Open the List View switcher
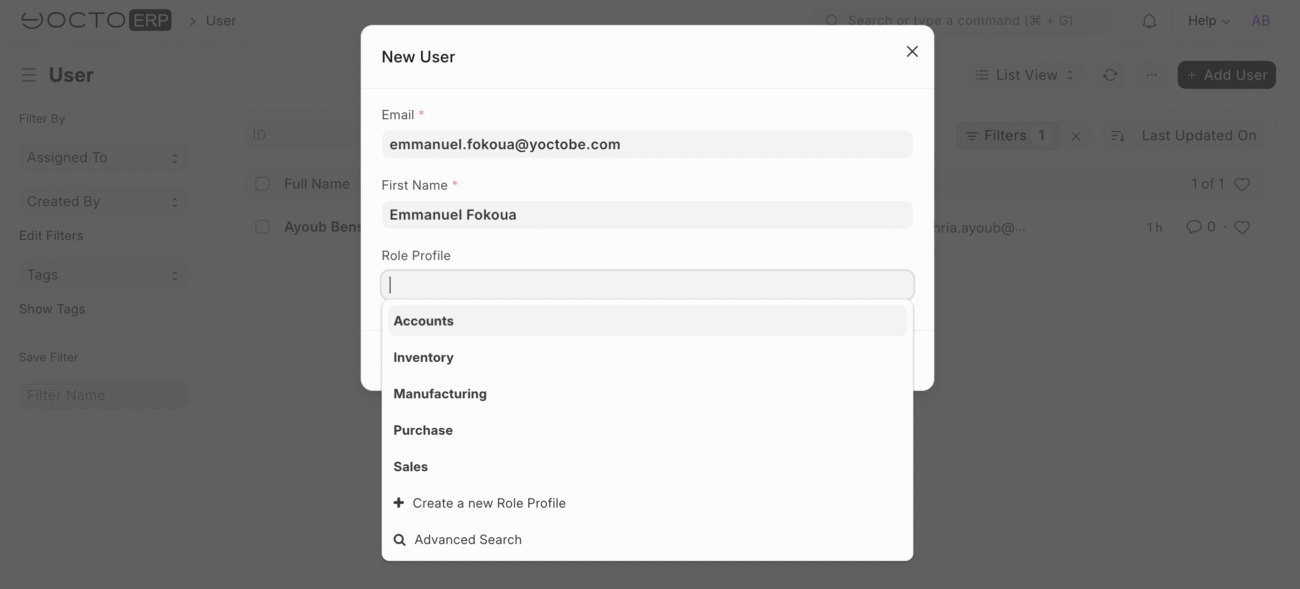The image size is (1300, 589). click(x=1025, y=75)
